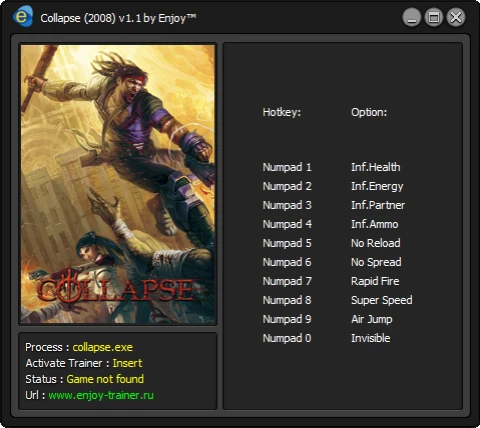Click the 'Numpad 6' hotkey label
The width and height of the screenshot is (480, 428).
287,262
